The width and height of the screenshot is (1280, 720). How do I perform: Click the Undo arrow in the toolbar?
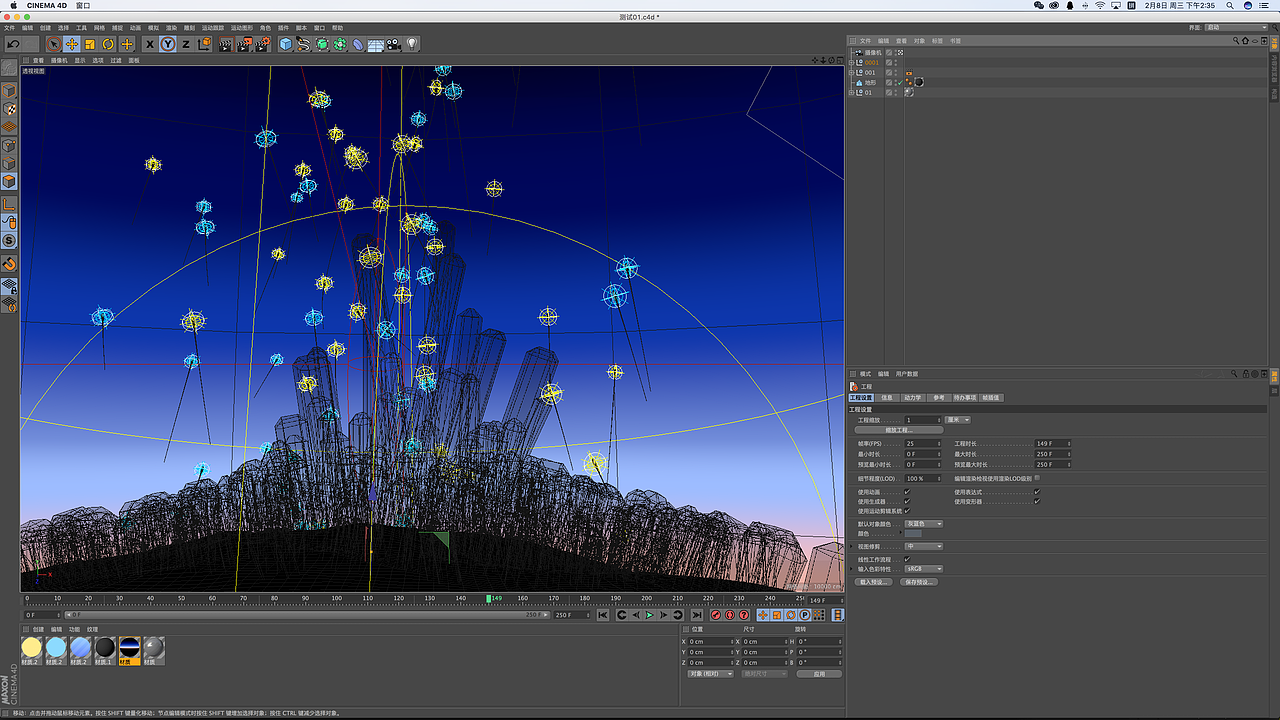pos(13,44)
